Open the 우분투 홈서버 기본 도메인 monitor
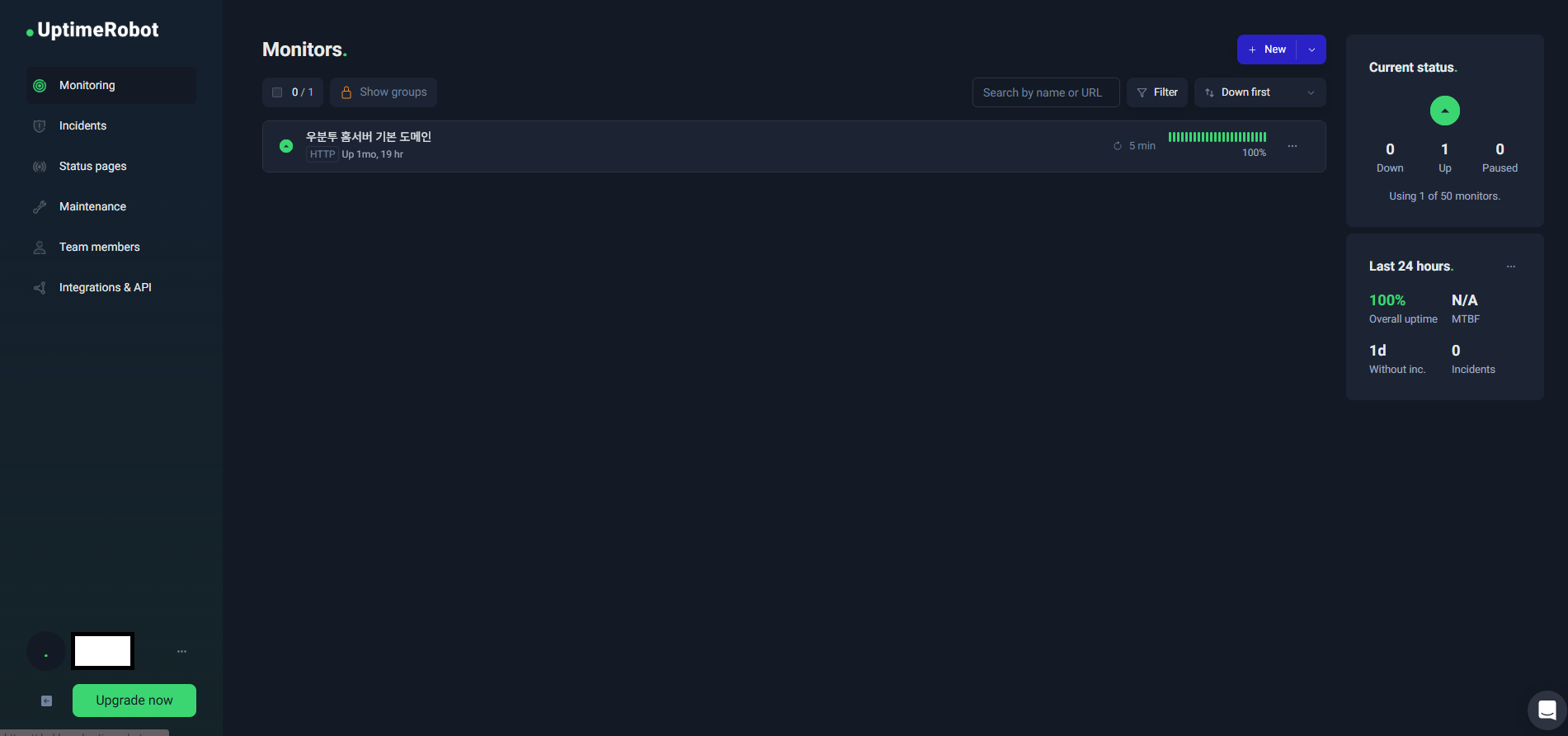The height and width of the screenshot is (736, 1568). [x=369, y=136]
